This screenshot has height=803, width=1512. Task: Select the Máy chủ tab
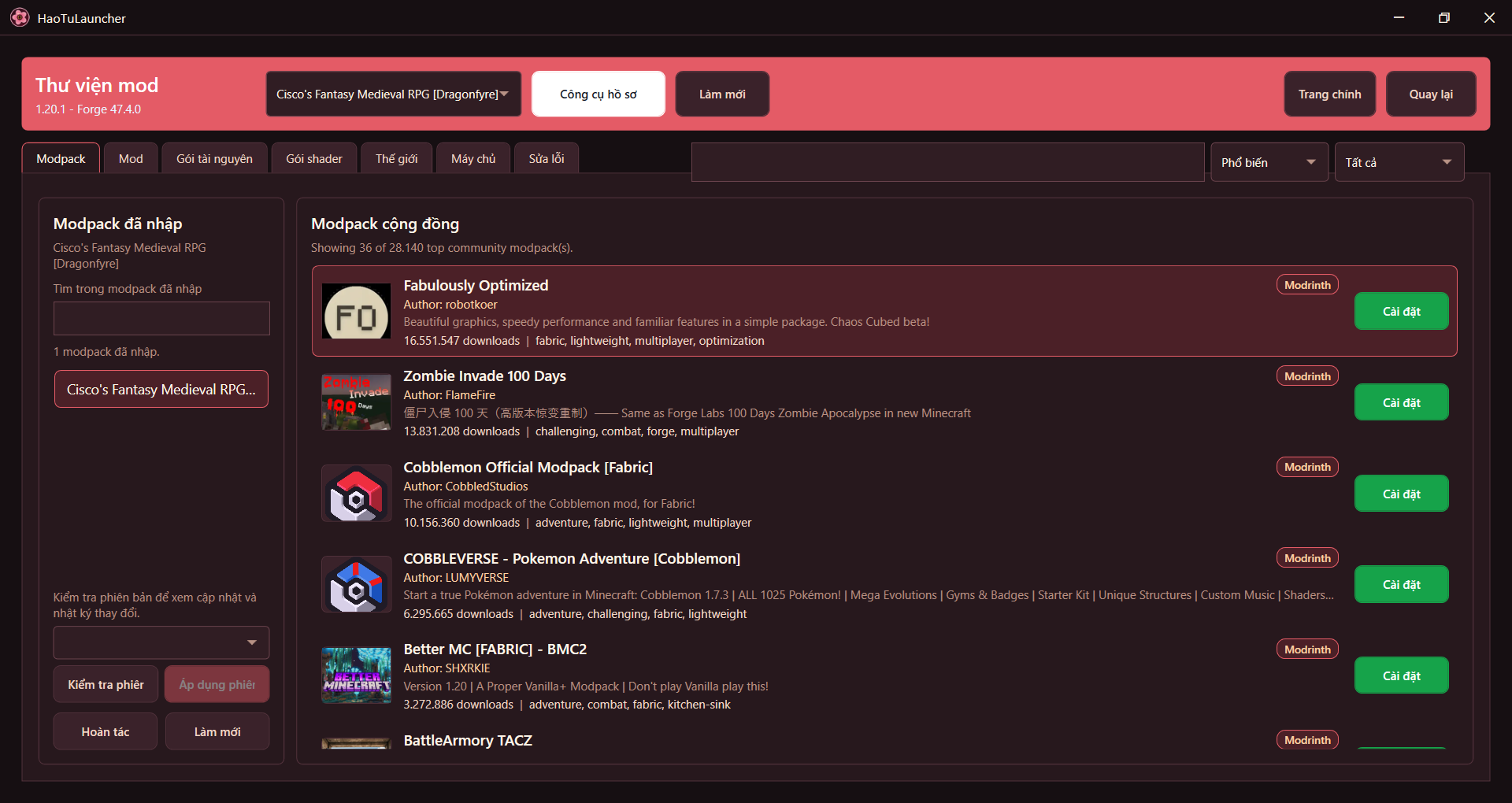473,158
